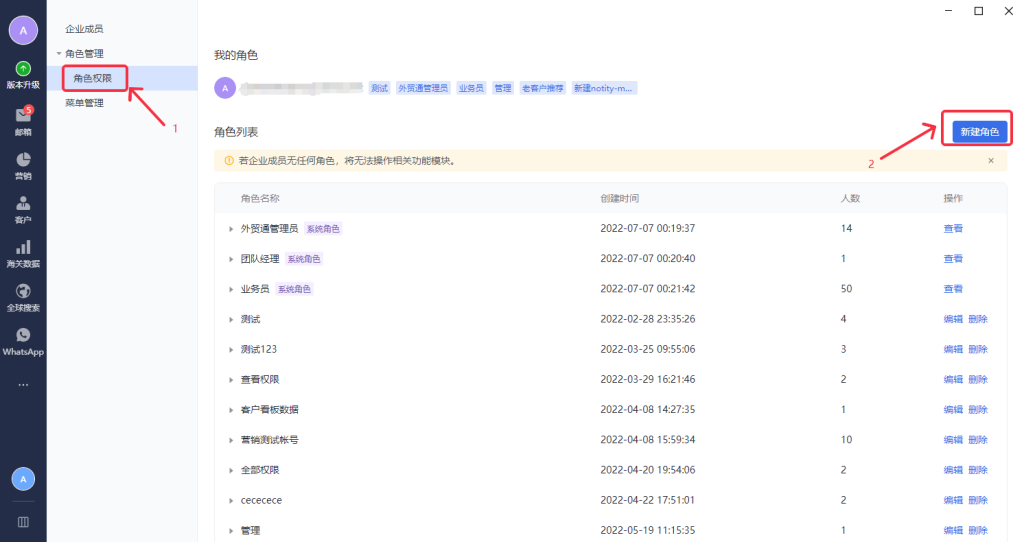This screenshot has height=542, width=1024.
Task: Expand the 测试123 role row
Action: (x=231, y=350)
